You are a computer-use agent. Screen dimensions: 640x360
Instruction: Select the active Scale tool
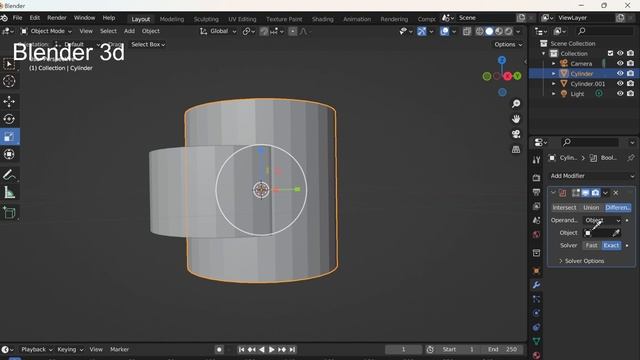9,137
